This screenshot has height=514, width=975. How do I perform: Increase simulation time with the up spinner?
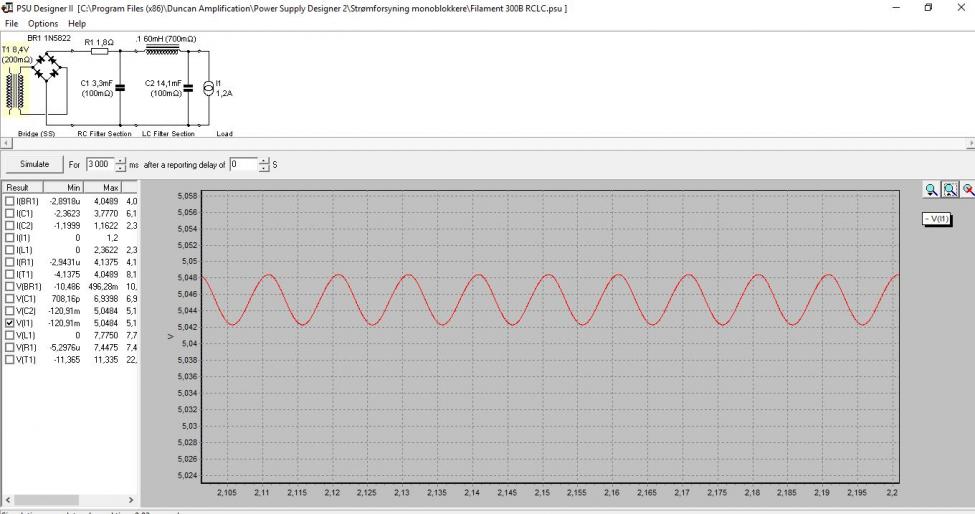[x=121, y=161]
